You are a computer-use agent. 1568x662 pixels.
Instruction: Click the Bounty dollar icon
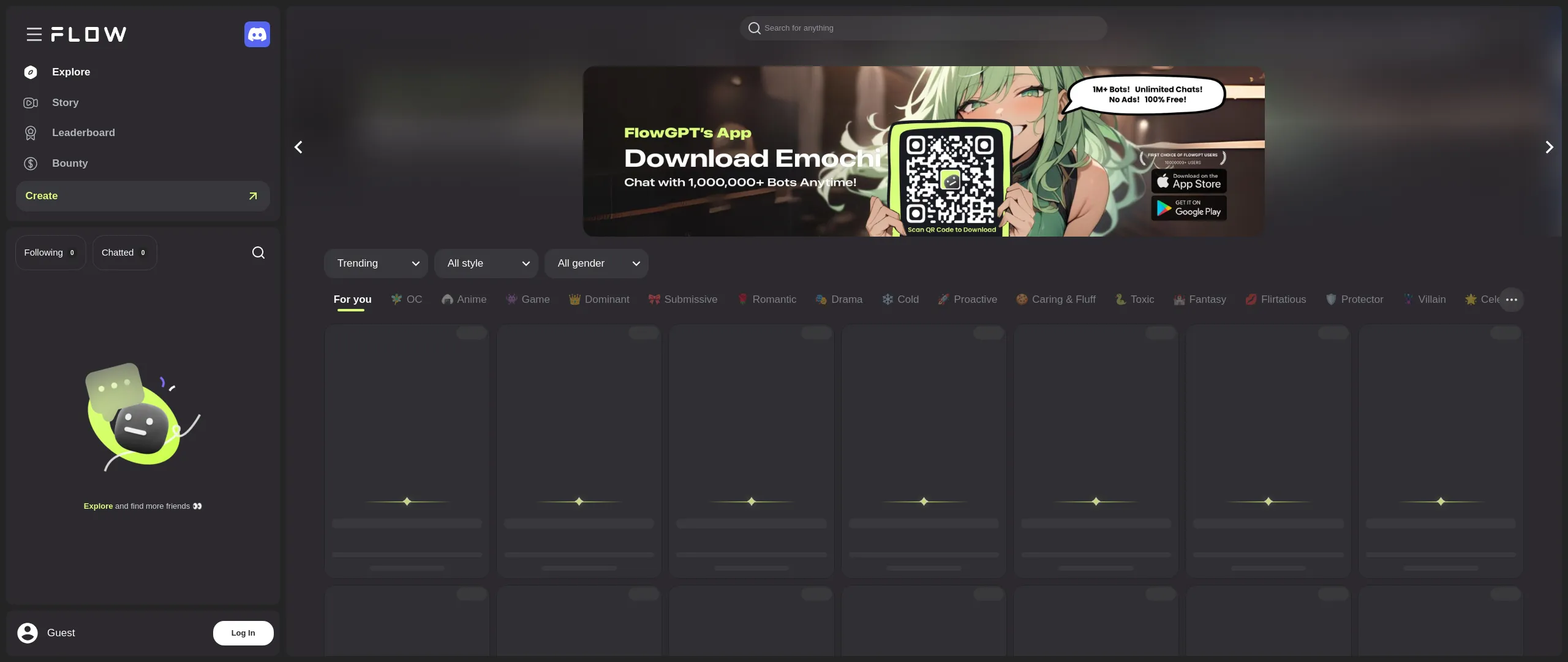click(31, 164)
